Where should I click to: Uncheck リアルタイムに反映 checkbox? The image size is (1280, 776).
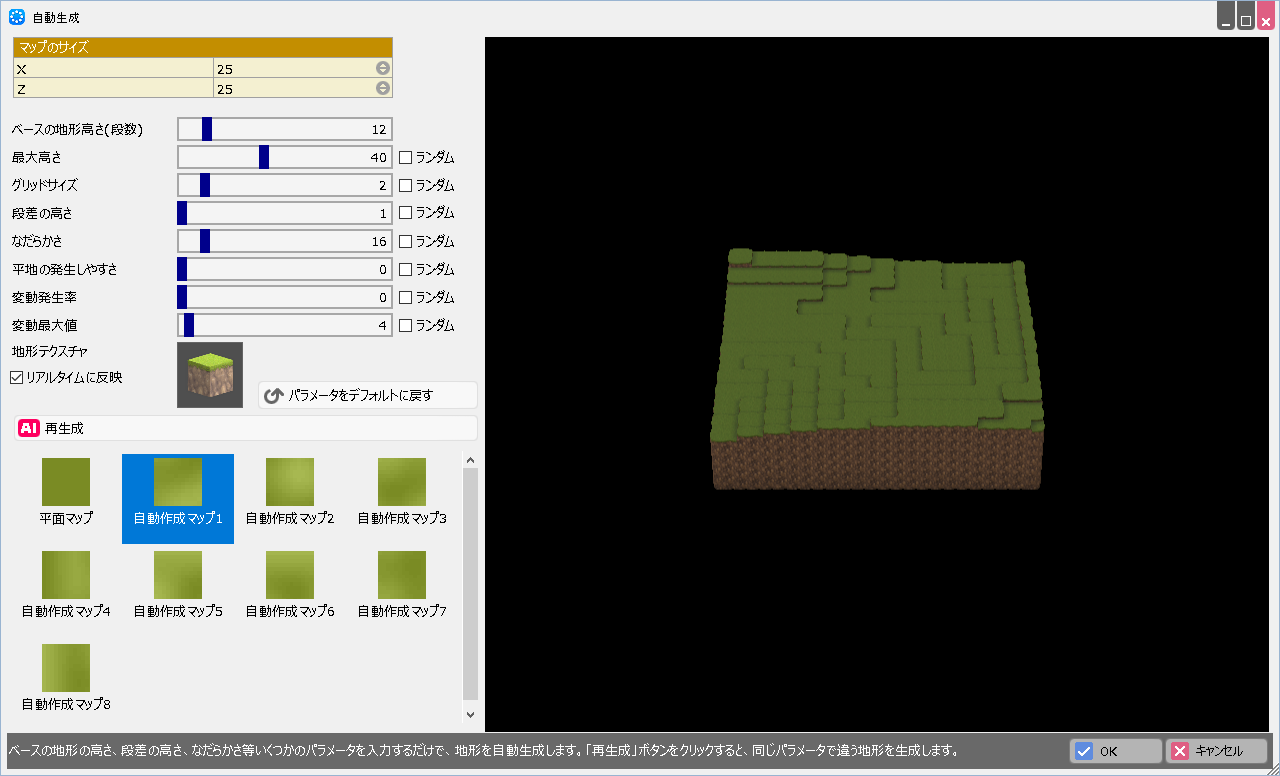pyautogui.click(x=17, y=377)
